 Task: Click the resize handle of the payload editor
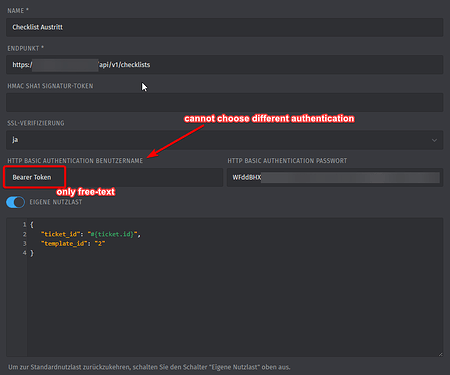click(440, 354)
